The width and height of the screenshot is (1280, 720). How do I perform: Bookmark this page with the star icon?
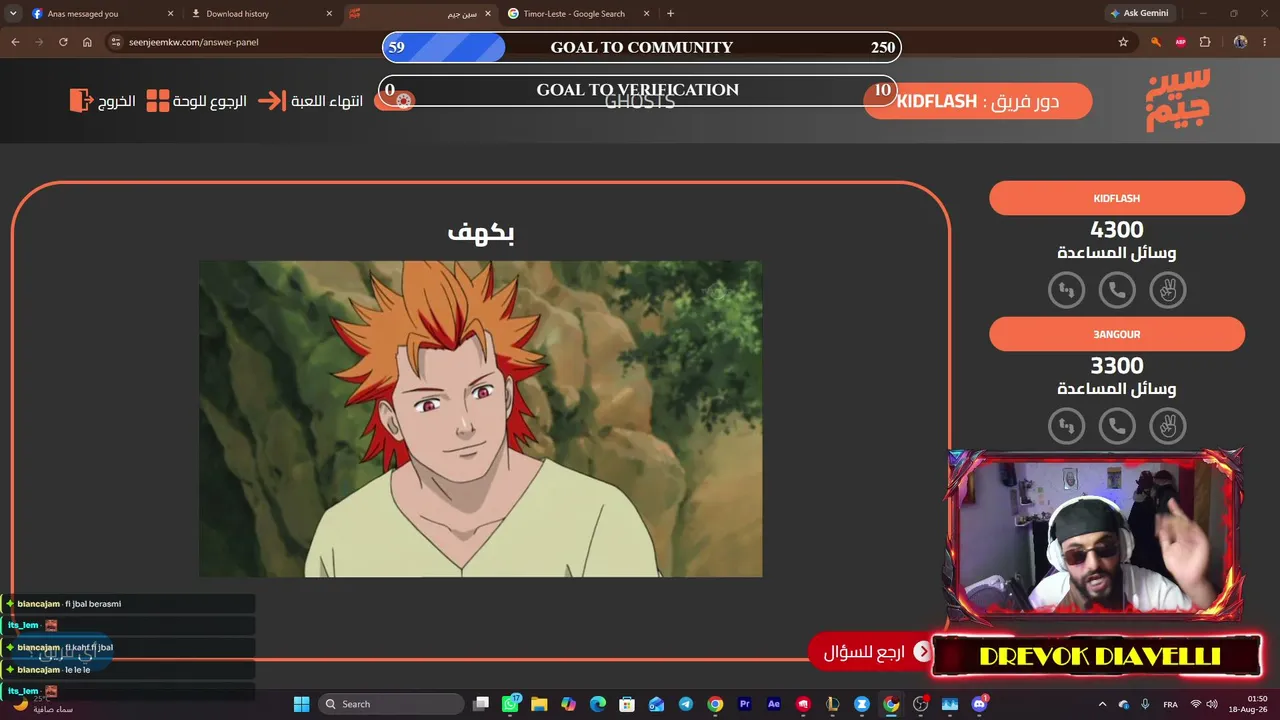point(1123,42)
